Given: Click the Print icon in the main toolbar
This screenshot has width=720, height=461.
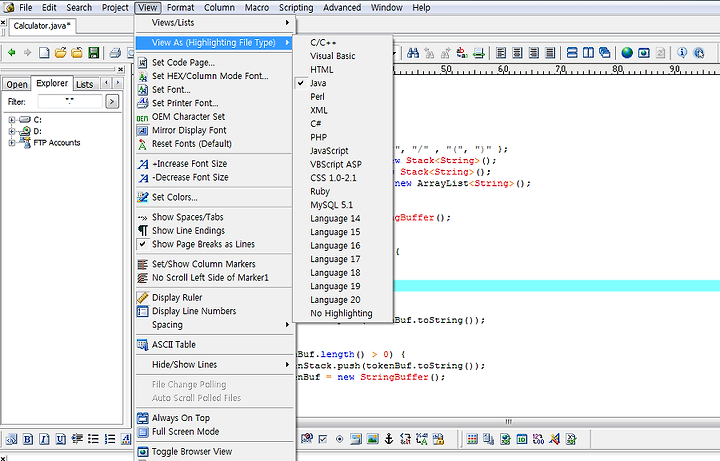Looking at the screenshot, I should coord(115,53).
